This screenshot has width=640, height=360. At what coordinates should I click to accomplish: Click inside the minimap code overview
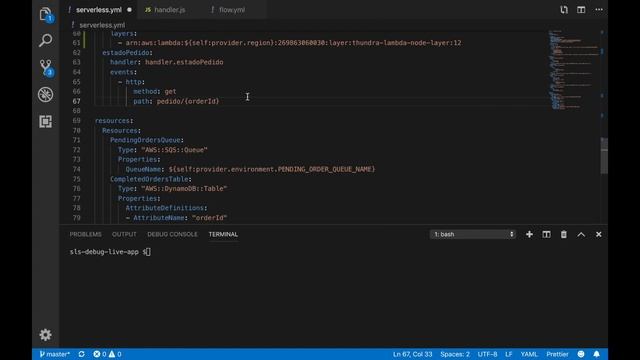point(573,69)
